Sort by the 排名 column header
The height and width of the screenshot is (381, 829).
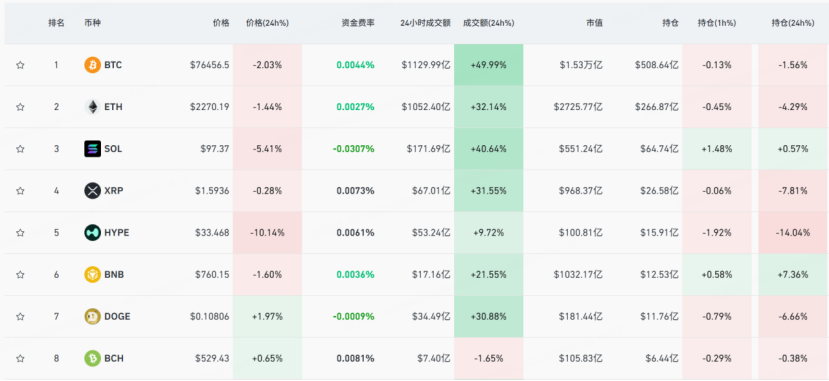56,23
